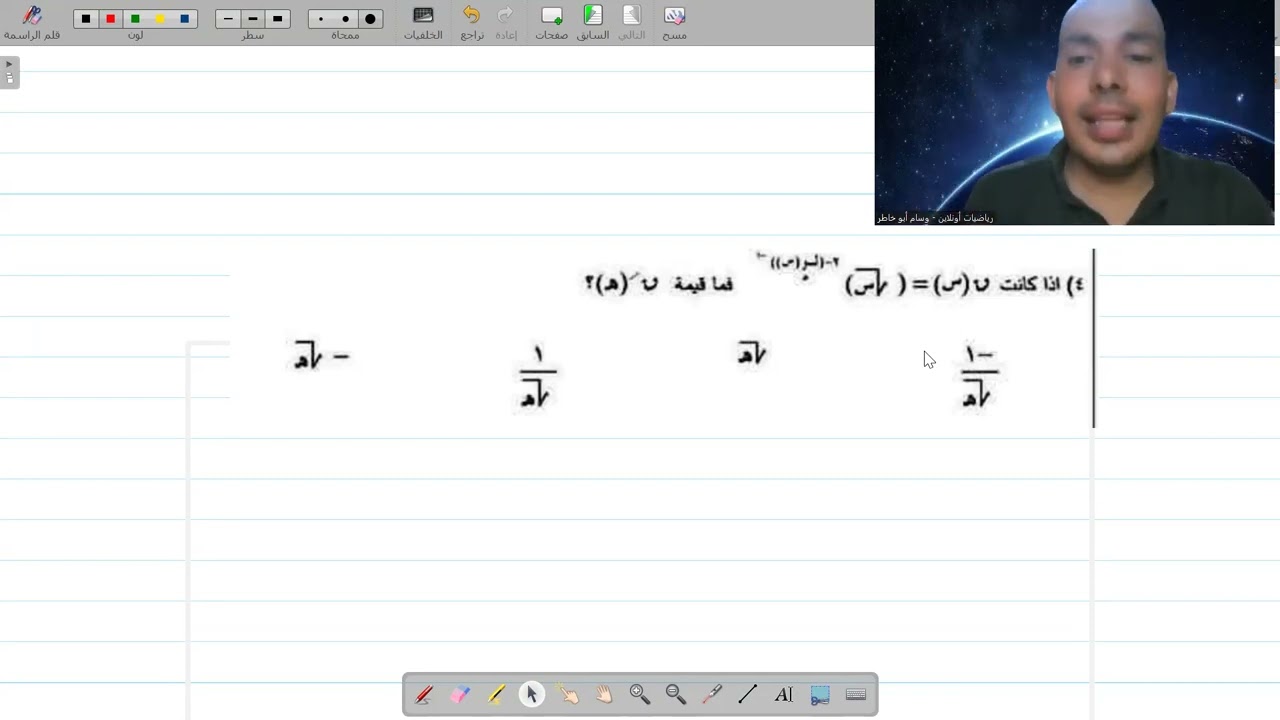
Task: Open the صفحات pages button
Action: pyautogui.click(x=552, y=22)
